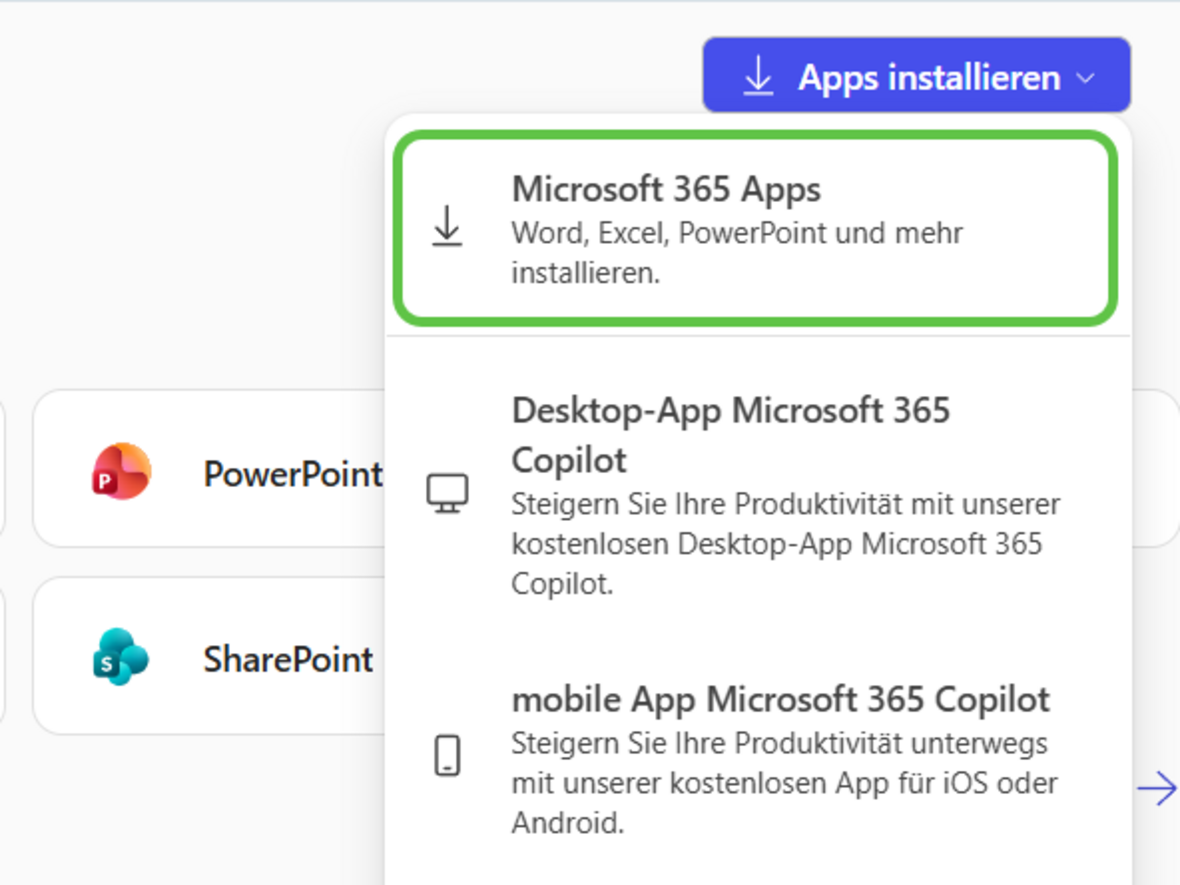The image size is (1180, 885).
Task: Open SharePoint via its text label
Action: tap(288, 659)
